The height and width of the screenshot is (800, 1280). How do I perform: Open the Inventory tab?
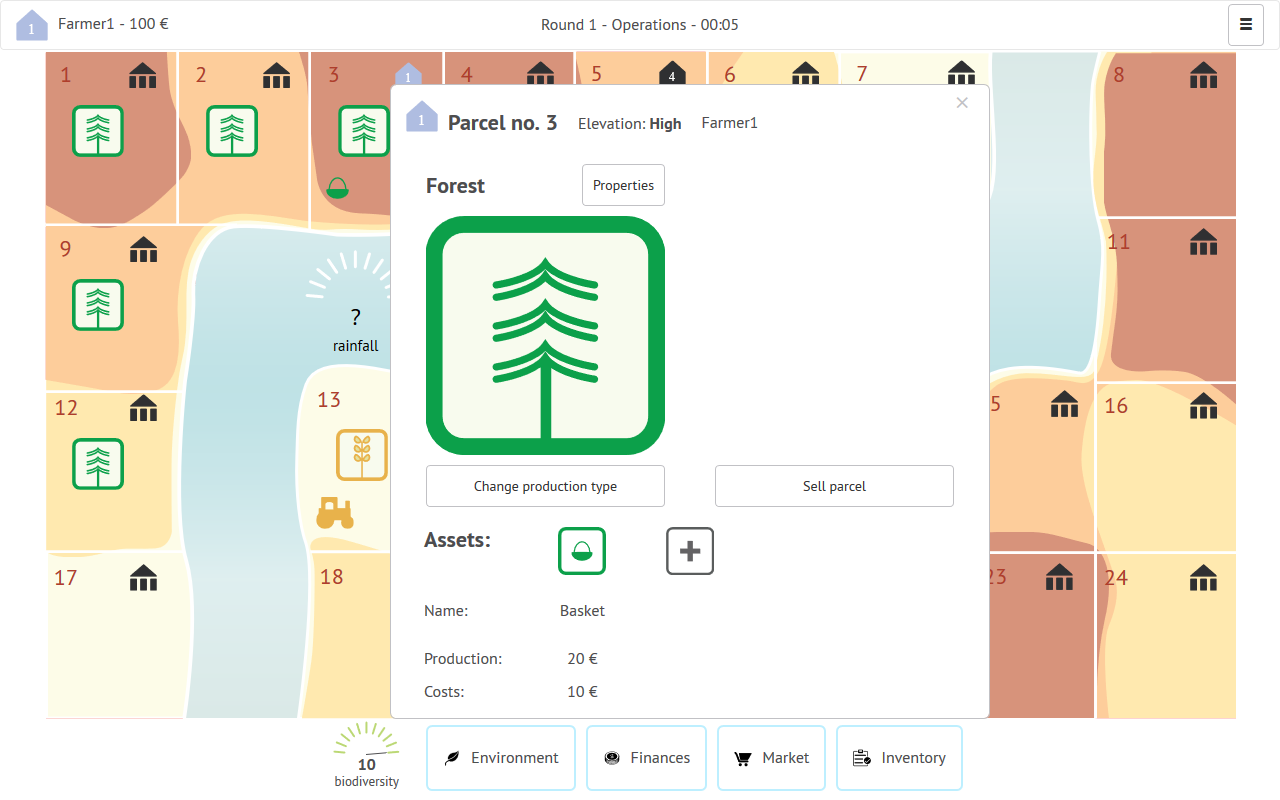coord(899,758)
